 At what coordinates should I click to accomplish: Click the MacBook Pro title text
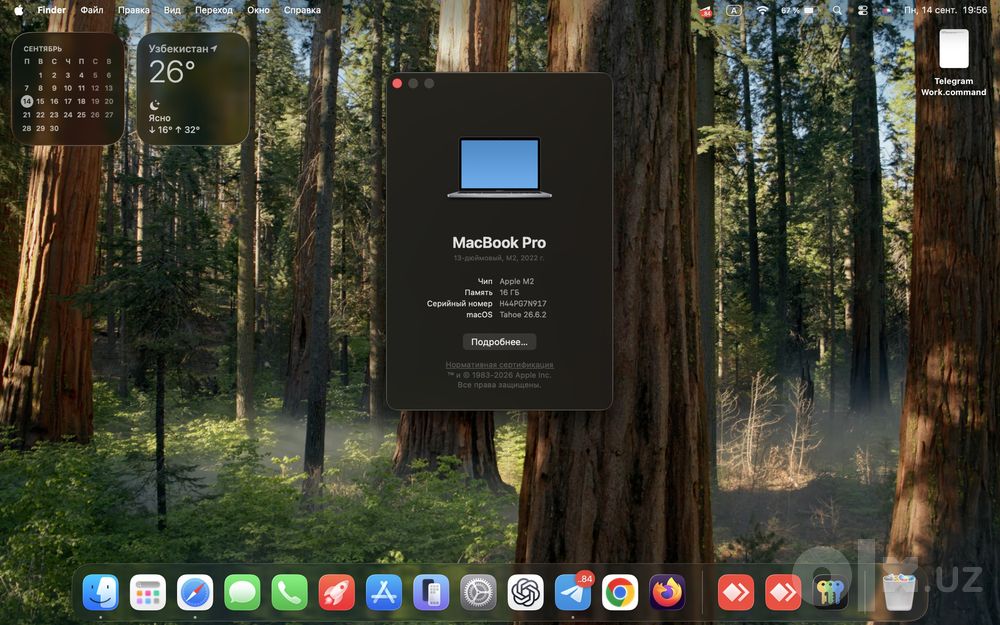pos(499,242)
